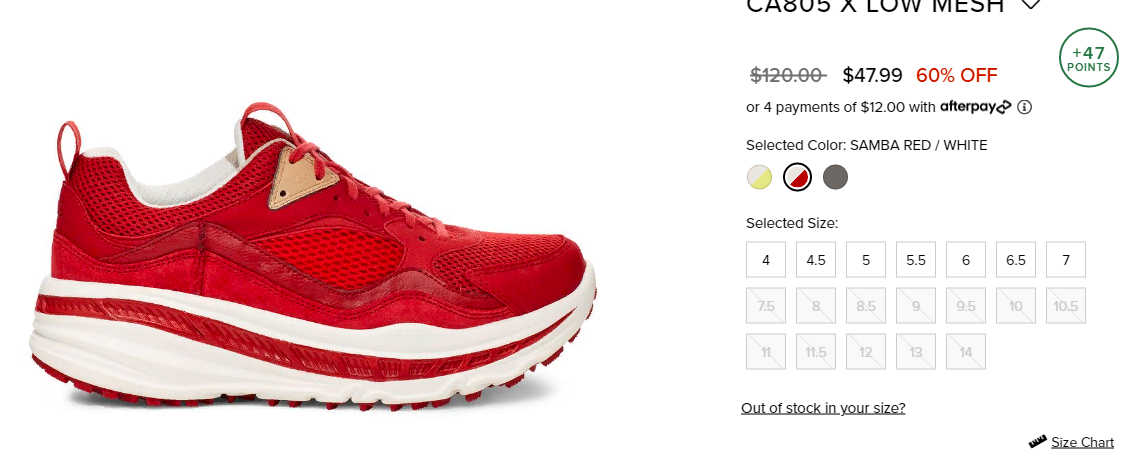Select the Samba Red / White swatch
The height and width of the screenshot is (468, 1138).
pyautogui.click(x=797, y=177)
